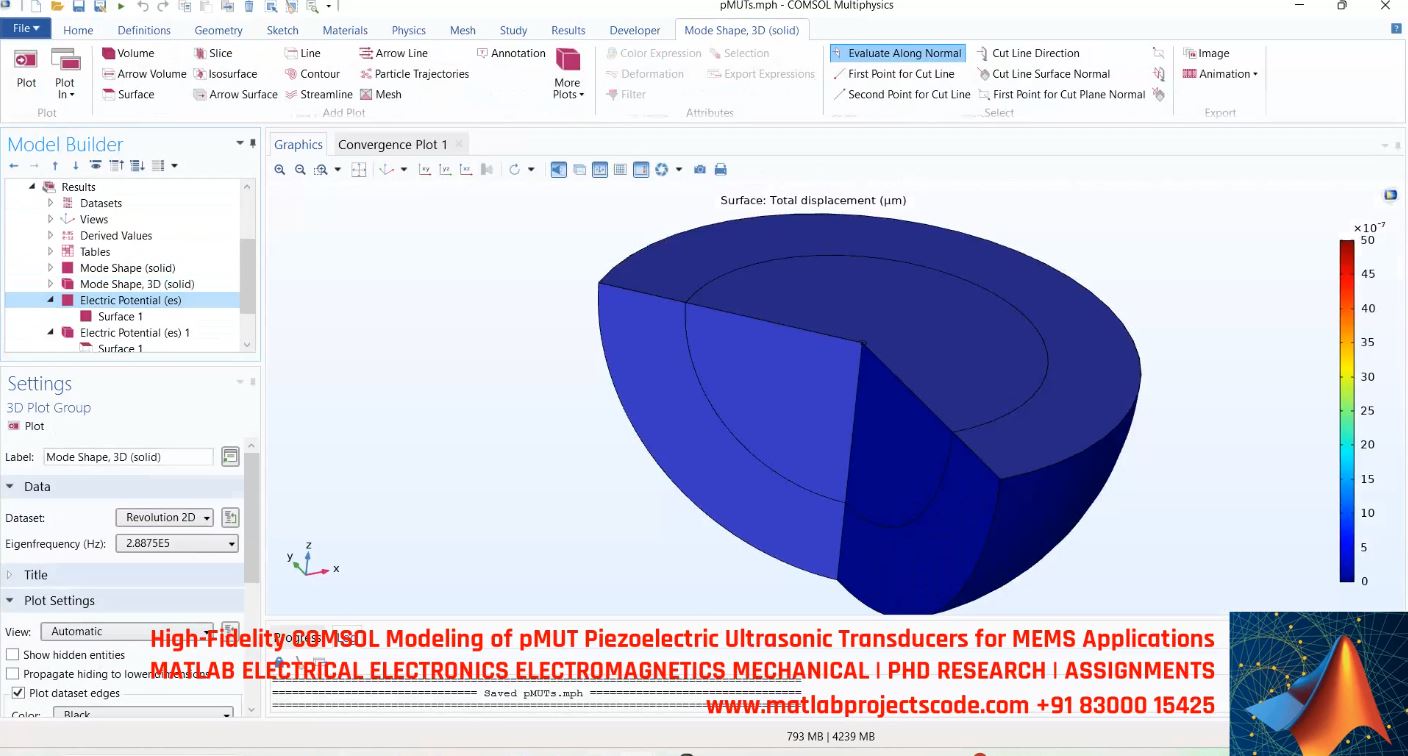
Task: Switch to the yz view orientation
Action: coord(445,169)
